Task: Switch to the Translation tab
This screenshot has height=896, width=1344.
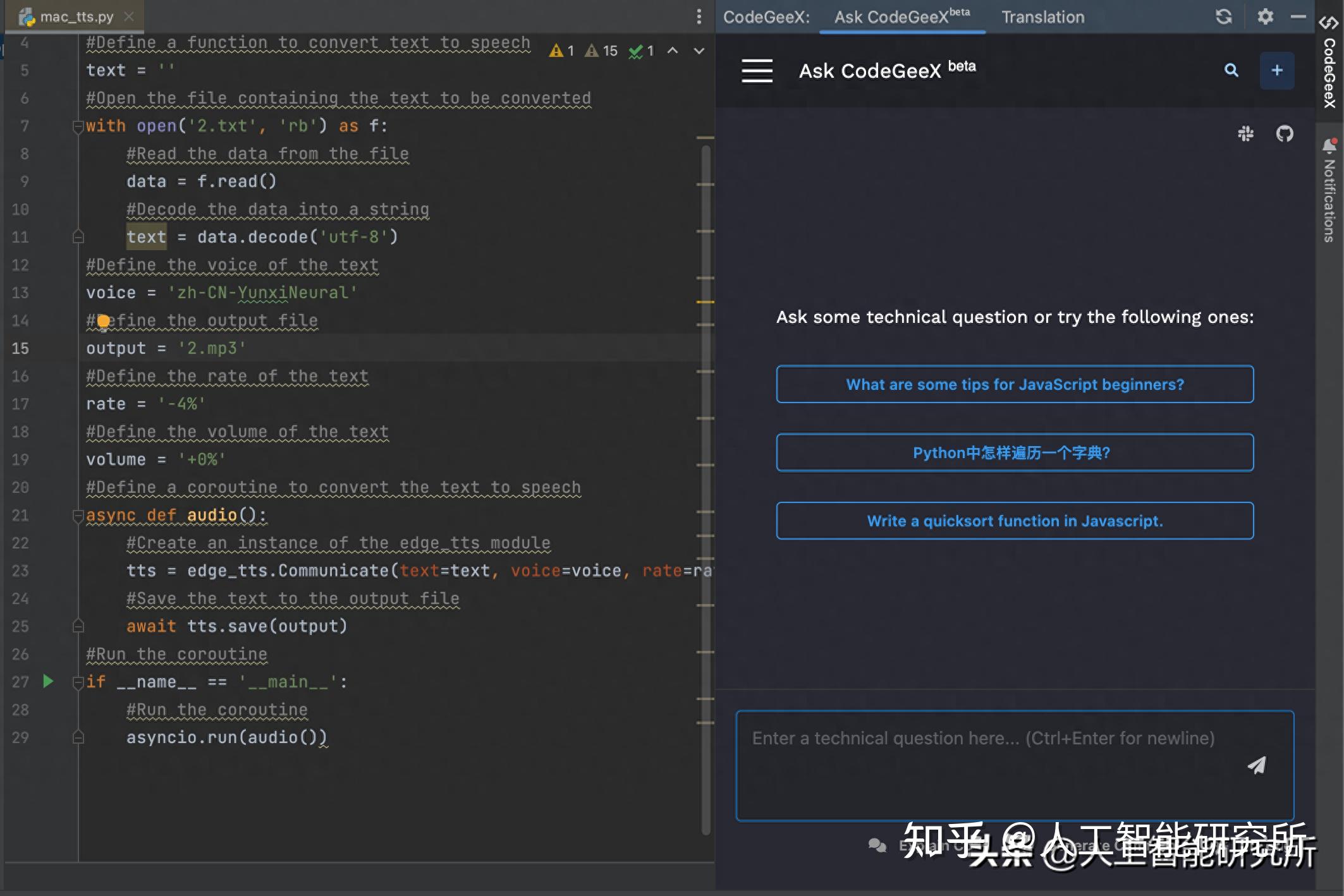Action: (1042, 17)
